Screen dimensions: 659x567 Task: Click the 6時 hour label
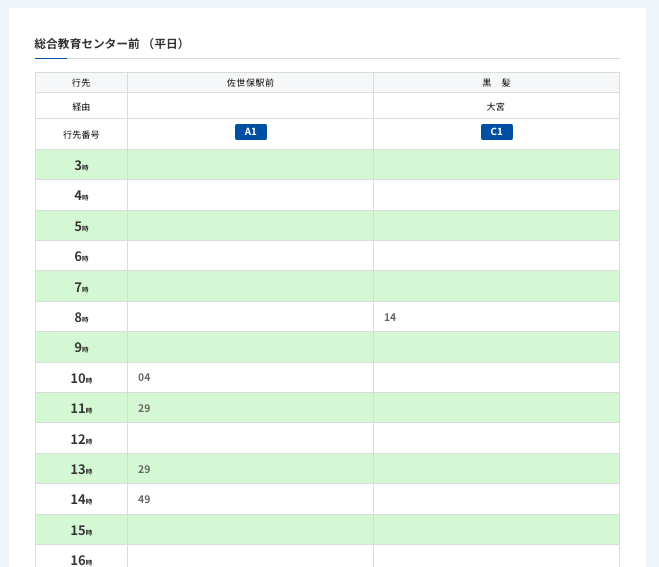(x=81, y=257)
